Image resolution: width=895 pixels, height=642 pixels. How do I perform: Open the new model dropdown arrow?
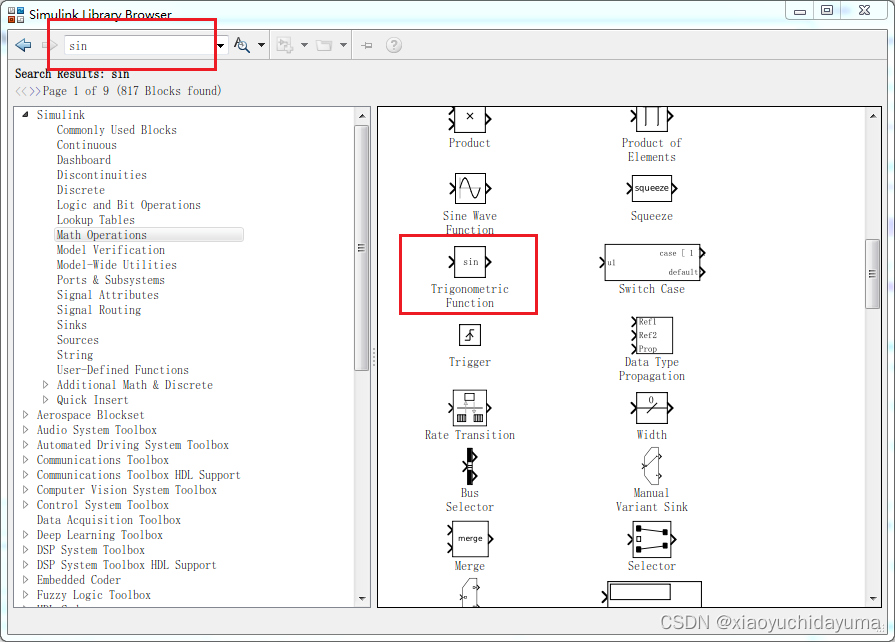point(304,45)
